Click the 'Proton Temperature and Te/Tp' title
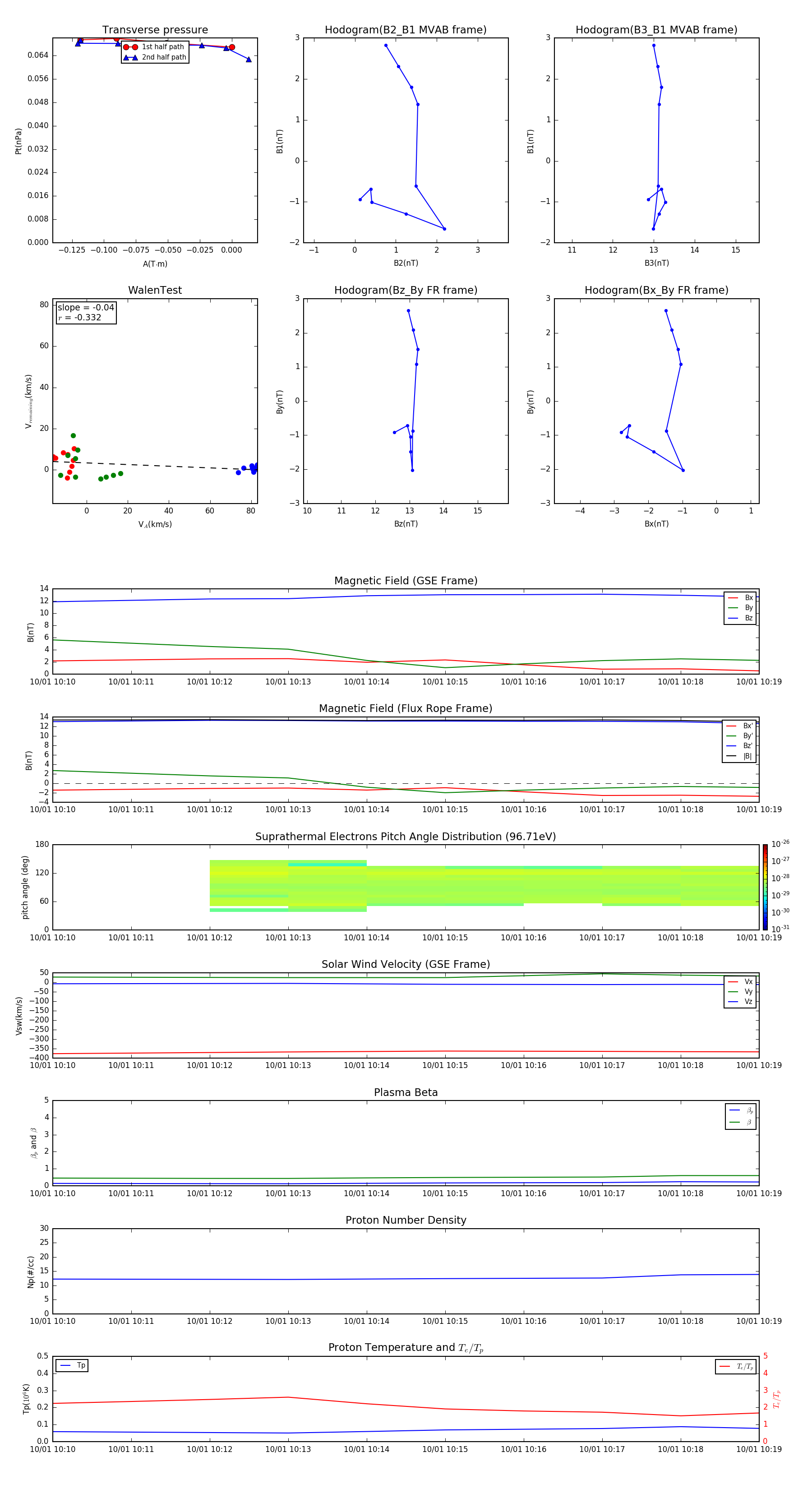This screenshot has width=812, height=1489. [406, 1348]
